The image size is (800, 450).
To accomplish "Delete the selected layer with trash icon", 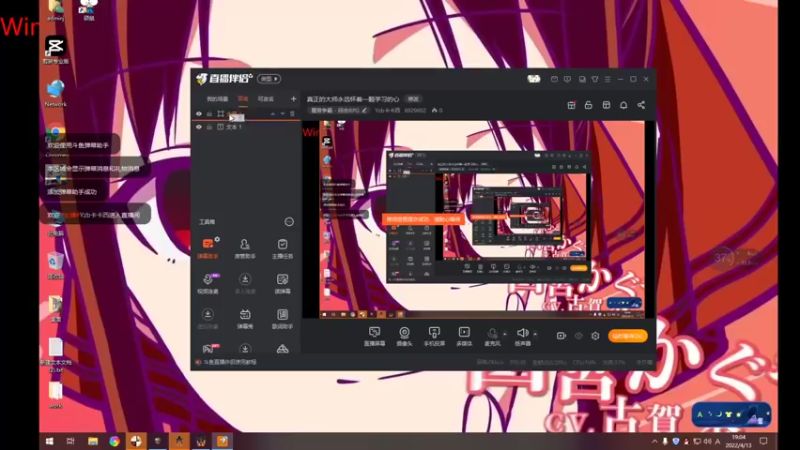I will coord(292,114).
